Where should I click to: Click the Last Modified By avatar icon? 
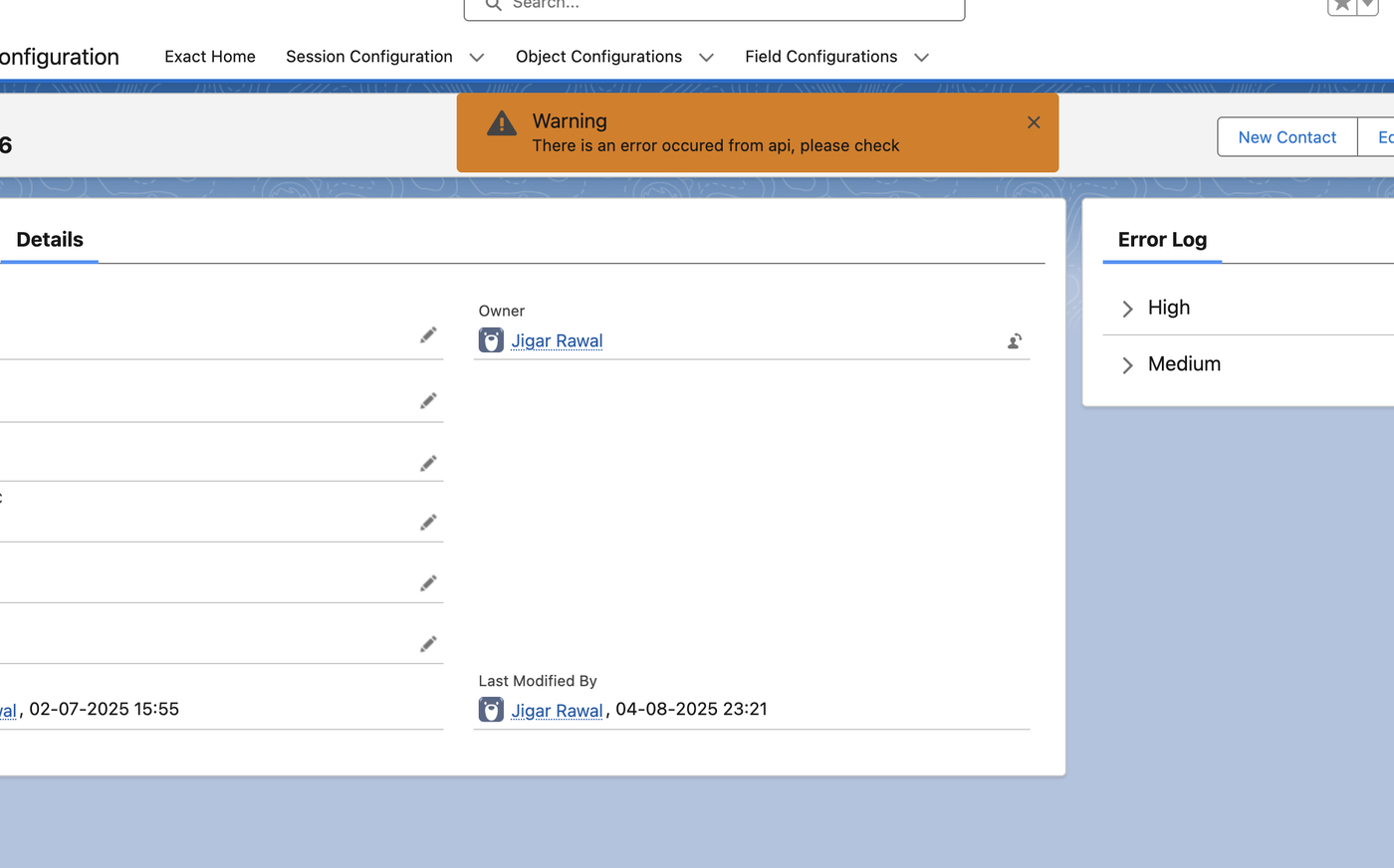tap(491, 710)
